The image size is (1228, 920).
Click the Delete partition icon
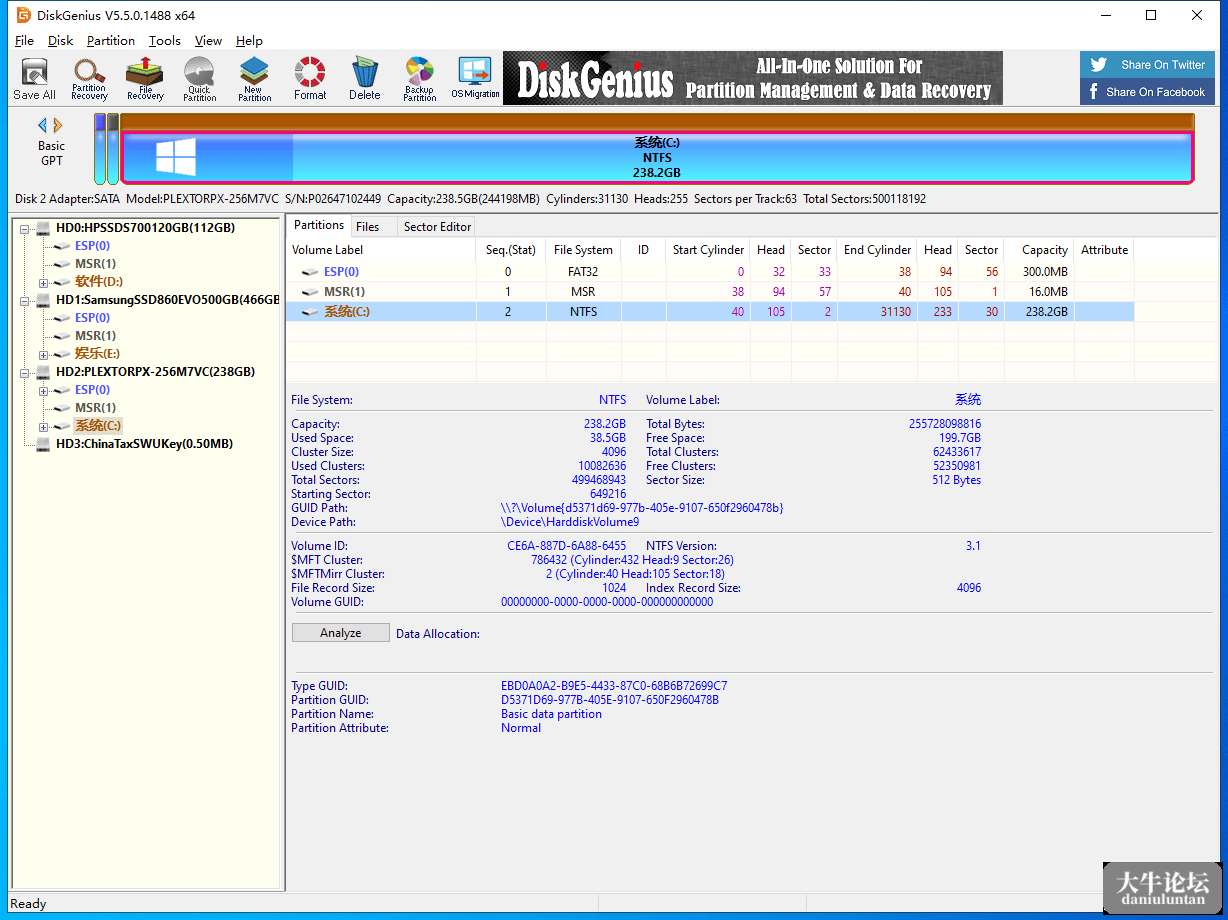(365, 79)
